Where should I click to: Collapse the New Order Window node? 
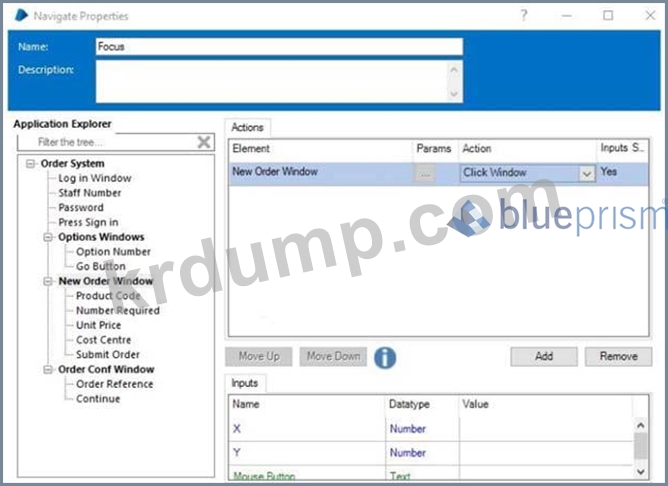pyautogui.click(x=48, y=282)
